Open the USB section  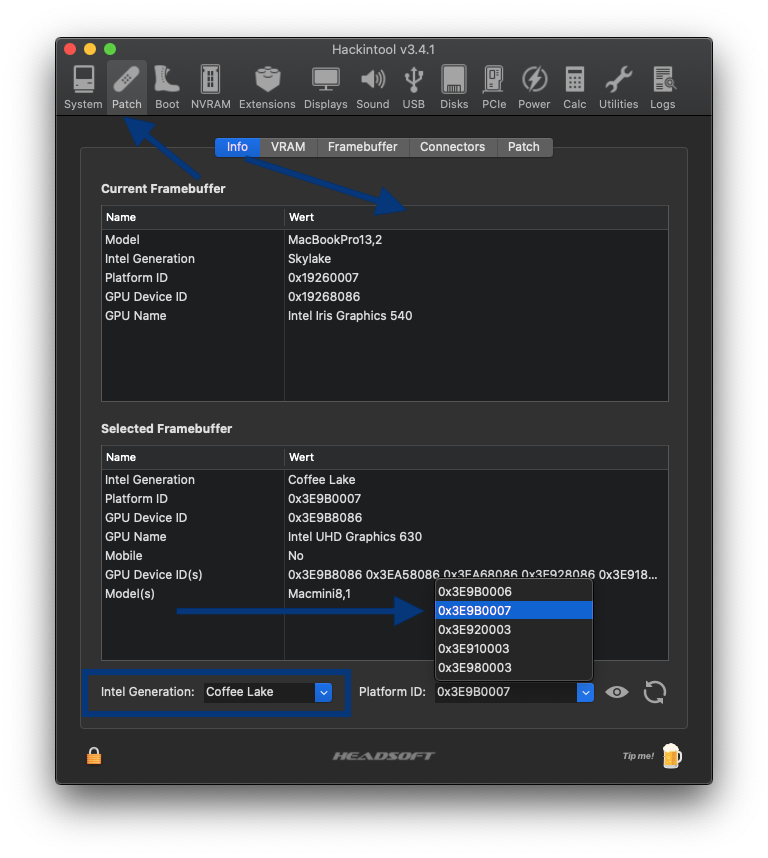(x=414, y=88)
